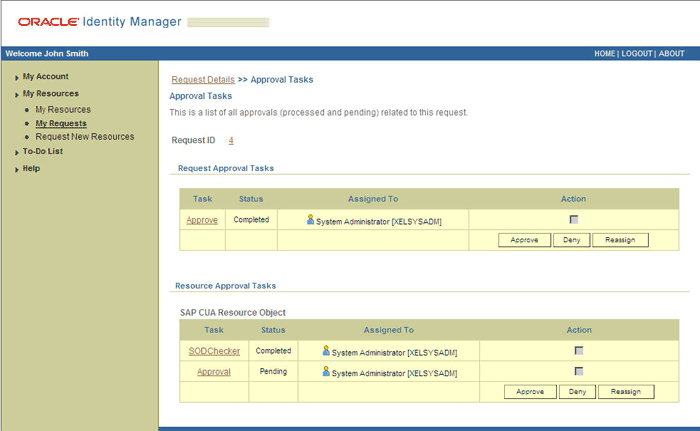Click the Request Approval Tasks heading
This screenshot has width=700, height=431.
pos(226,168)
